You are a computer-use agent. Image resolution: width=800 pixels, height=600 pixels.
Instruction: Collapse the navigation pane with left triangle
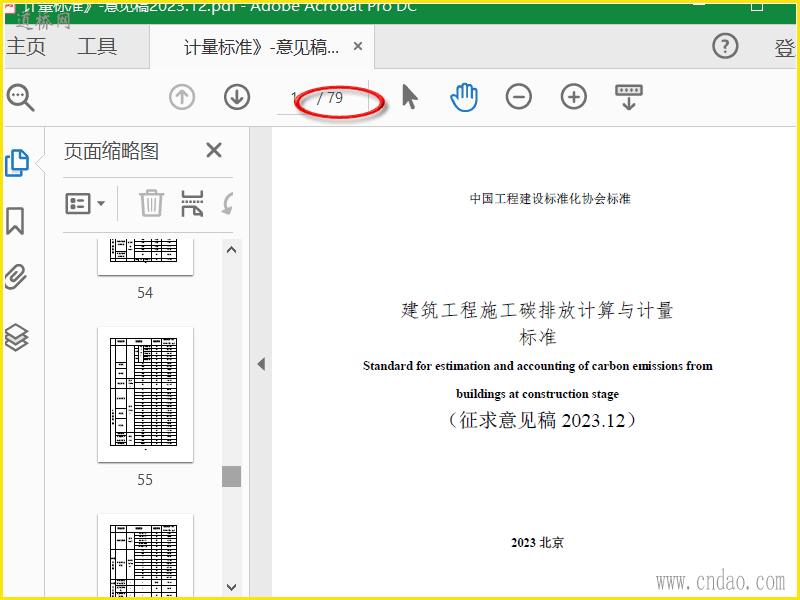(261, 364)
